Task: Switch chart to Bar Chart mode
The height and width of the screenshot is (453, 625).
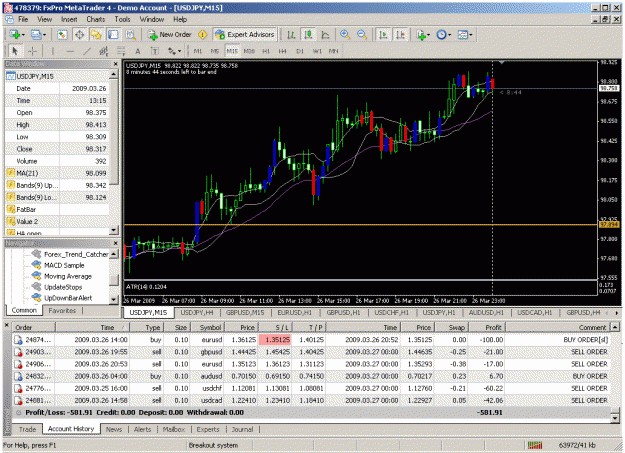Action: pos(291,35)
